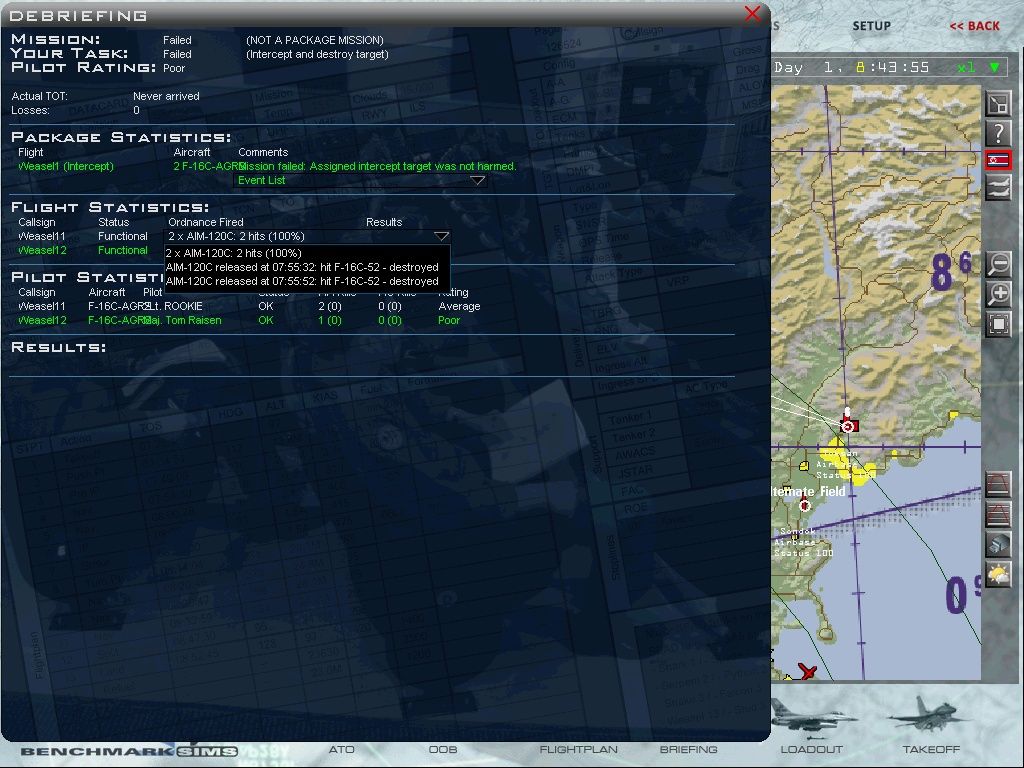Zoom out the map with minus magnifier
Image resolution: width=1024 pixels, height=768 pixels.
(x=999, y=264)
